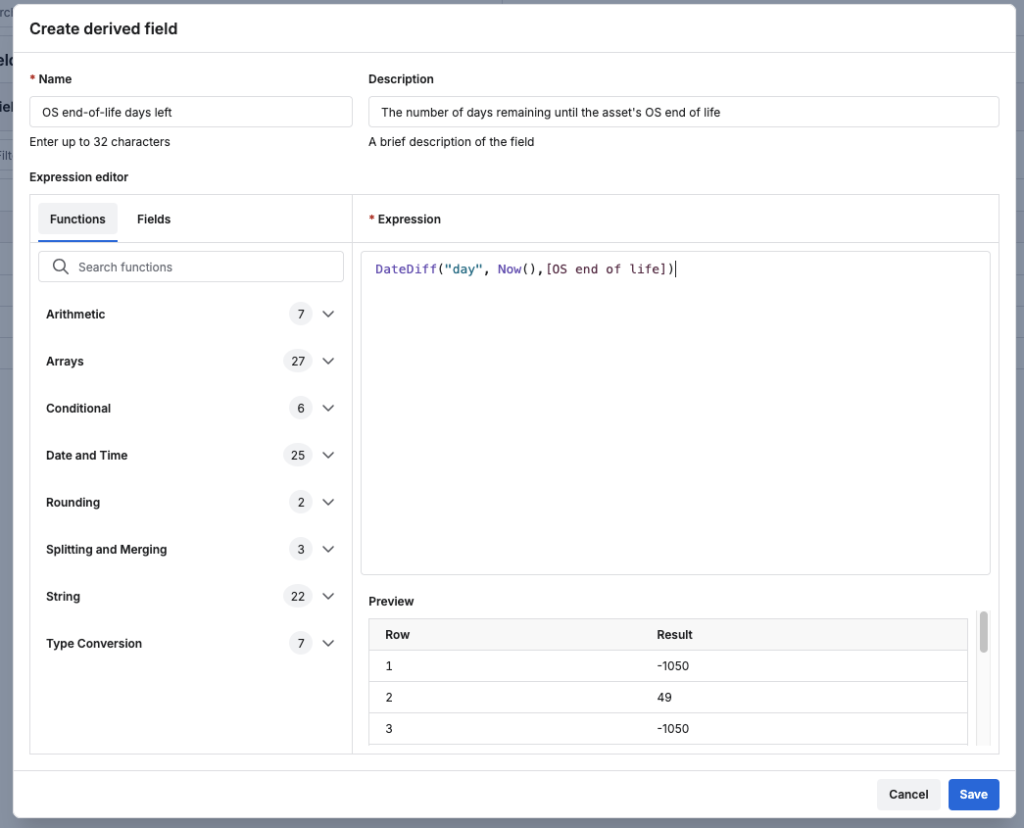Cancel creating the derived field
The width and height of the screenshot is (1024, 828).
(x=908, y=794)
